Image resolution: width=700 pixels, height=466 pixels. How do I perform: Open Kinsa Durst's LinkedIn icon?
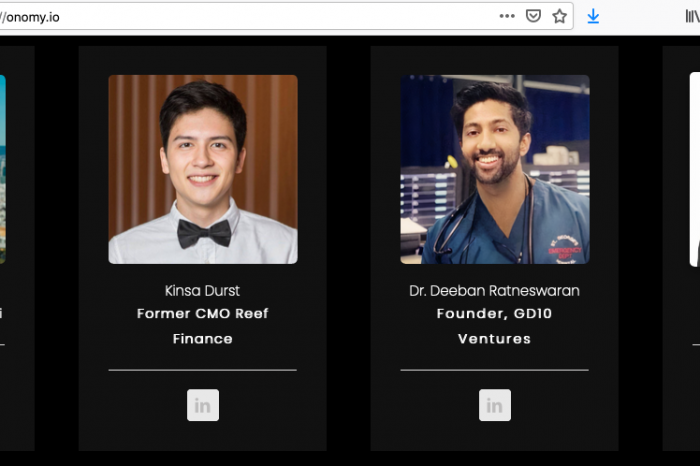pyautogui.click(x=203, y=405)
